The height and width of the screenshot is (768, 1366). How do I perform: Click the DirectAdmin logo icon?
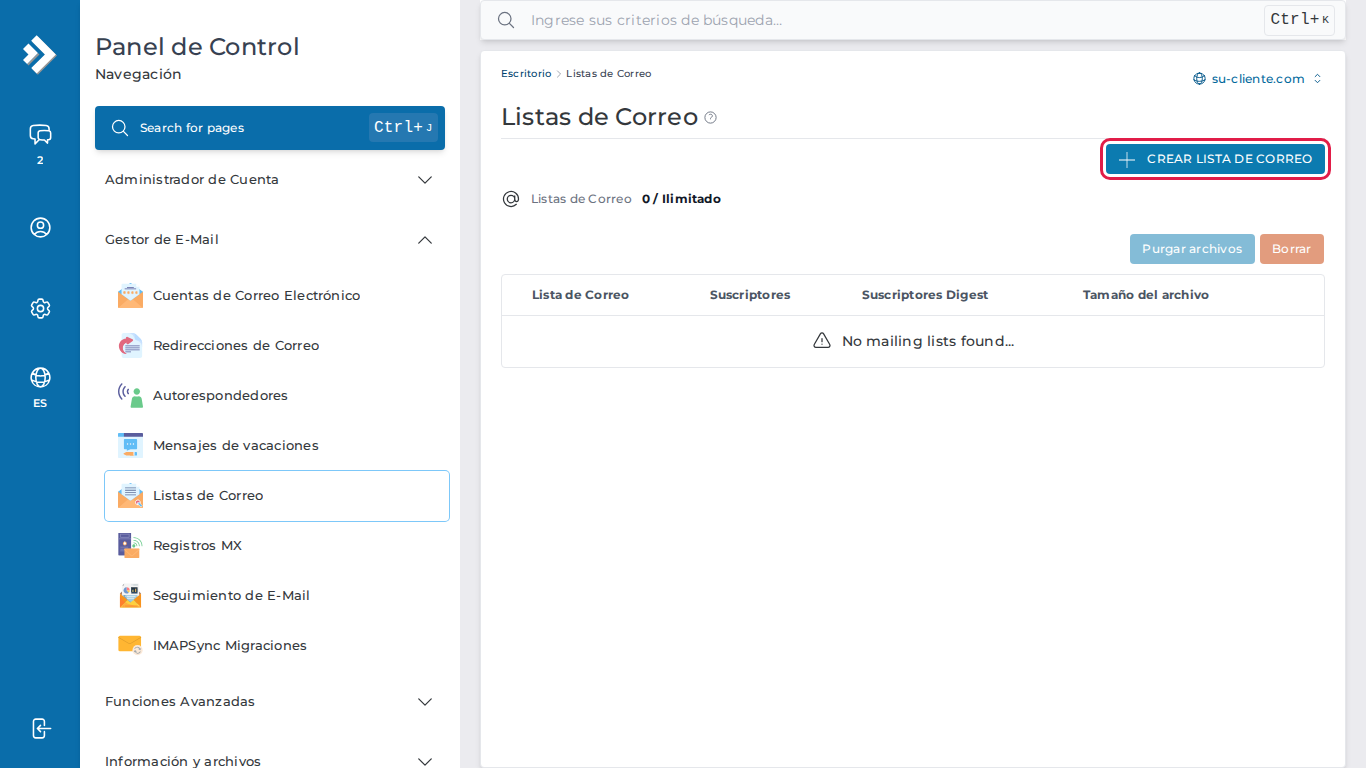click(x=40, y=54)
